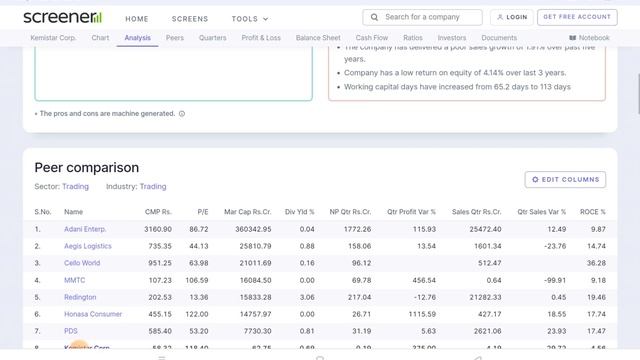
Task: Click Honasa Consumer profit var 1115.59
Action: [422, 314]
